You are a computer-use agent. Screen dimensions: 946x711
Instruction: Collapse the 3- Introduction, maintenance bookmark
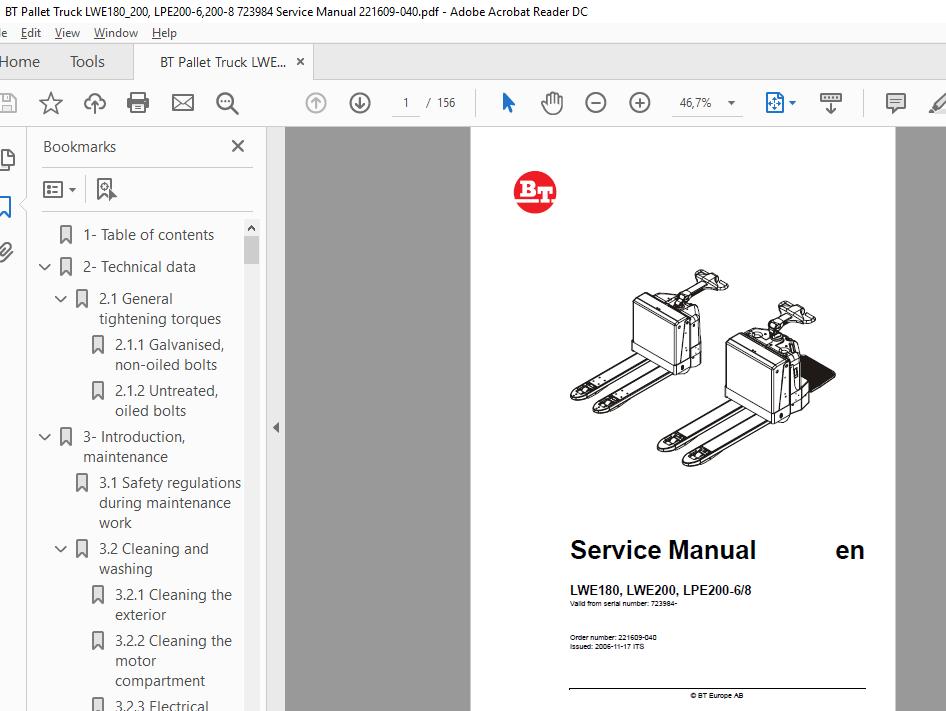pos(45,437)
